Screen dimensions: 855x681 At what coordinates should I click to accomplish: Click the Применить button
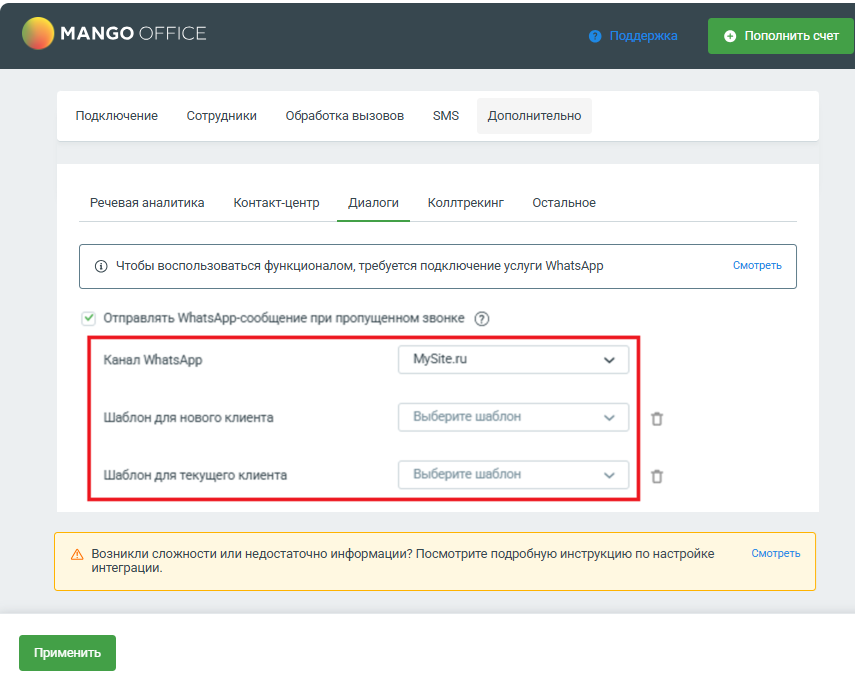tap(68, 653)
